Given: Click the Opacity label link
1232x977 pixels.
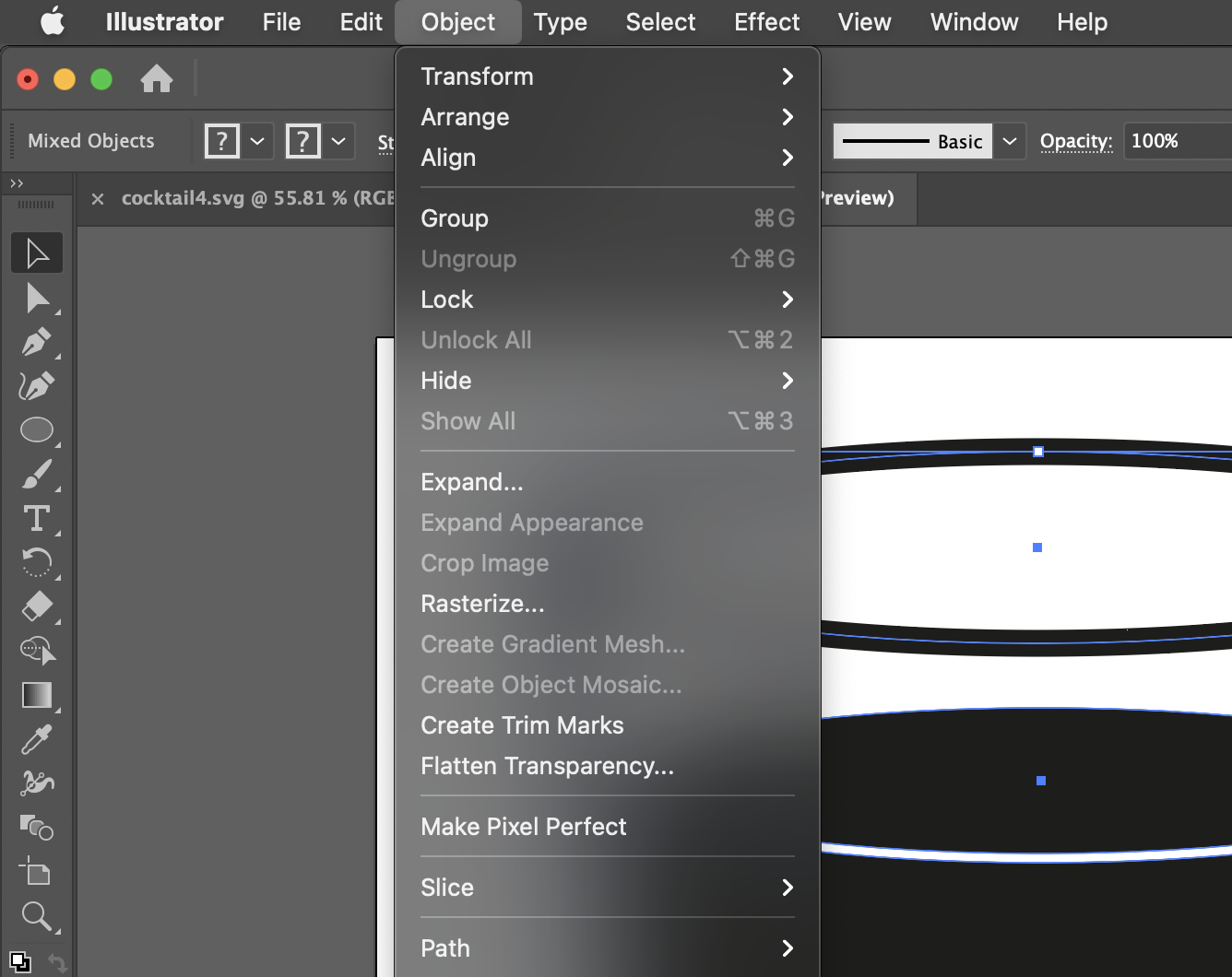Looking at the screenshot, I should 1076,141.
